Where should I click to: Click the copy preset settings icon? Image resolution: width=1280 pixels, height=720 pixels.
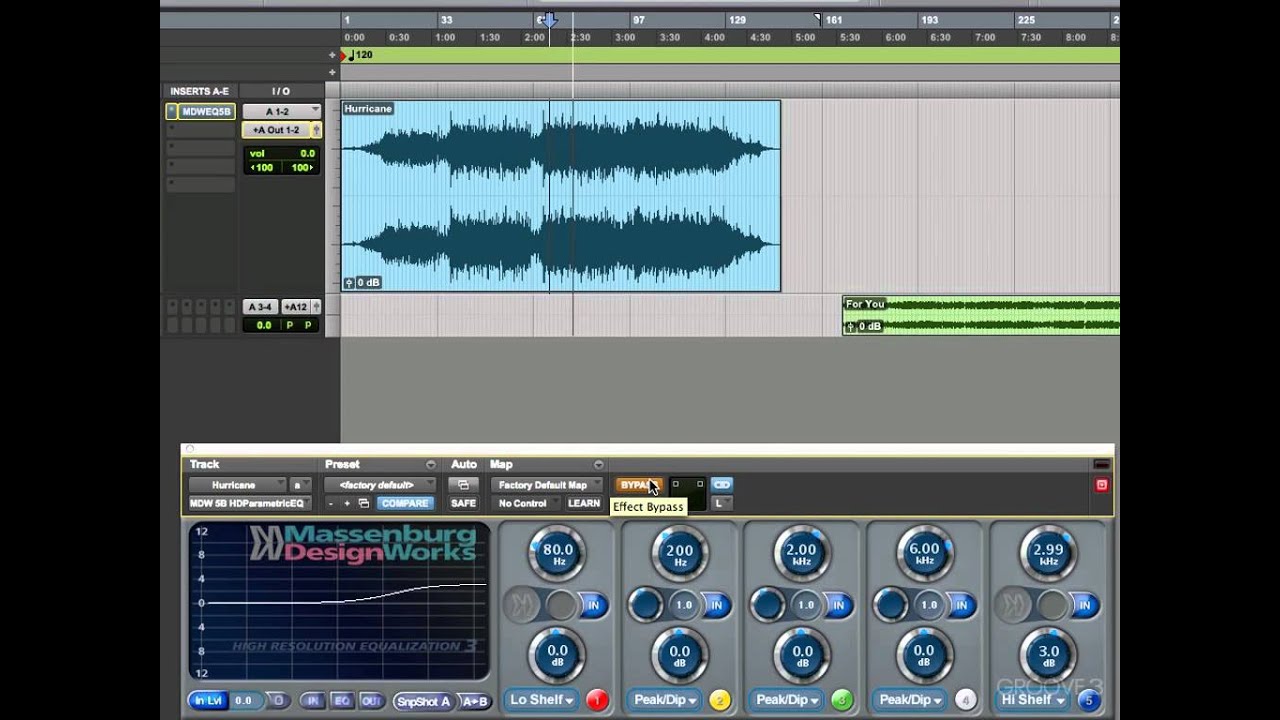(364, 503)
